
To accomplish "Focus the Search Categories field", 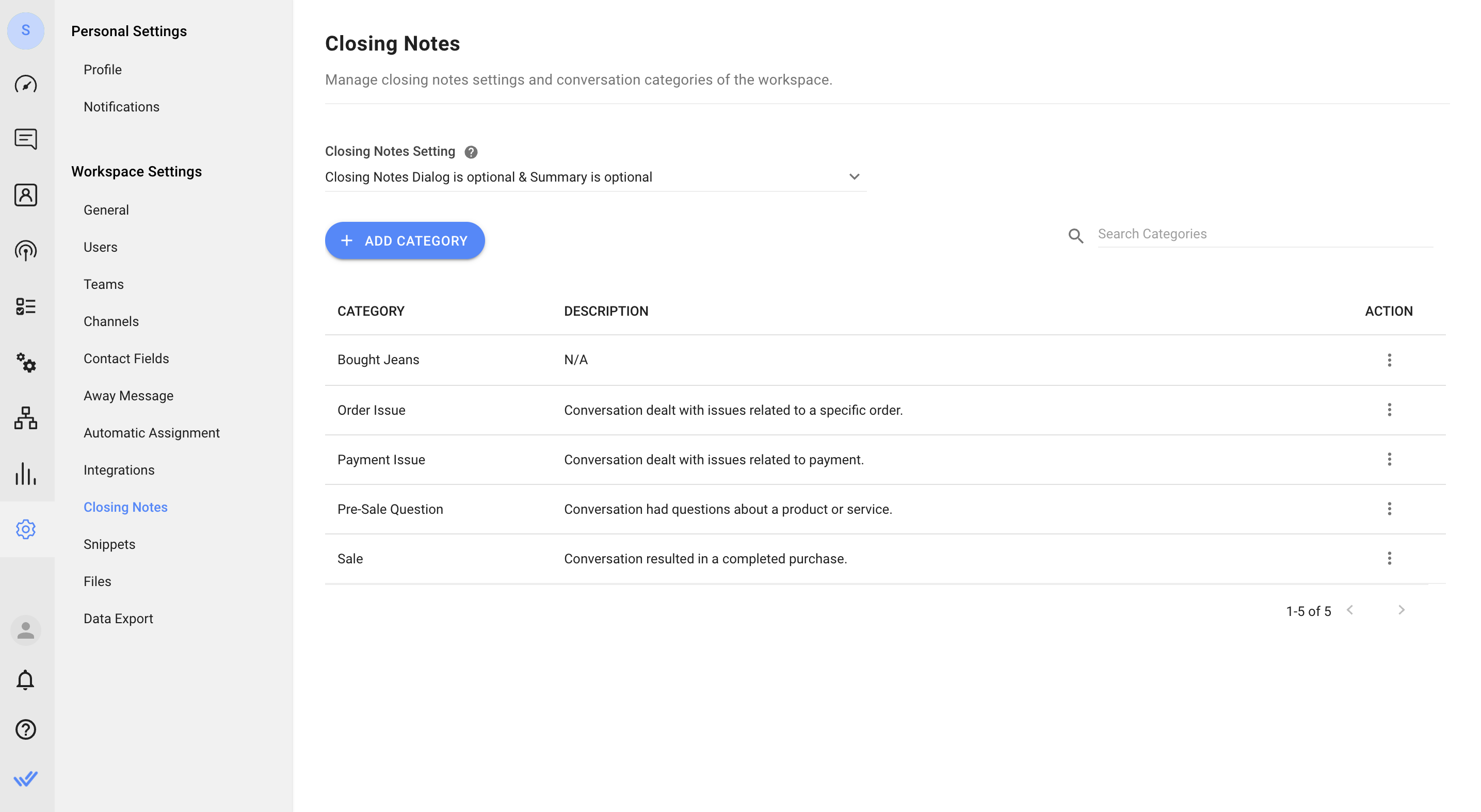I will click(1265, 234).
